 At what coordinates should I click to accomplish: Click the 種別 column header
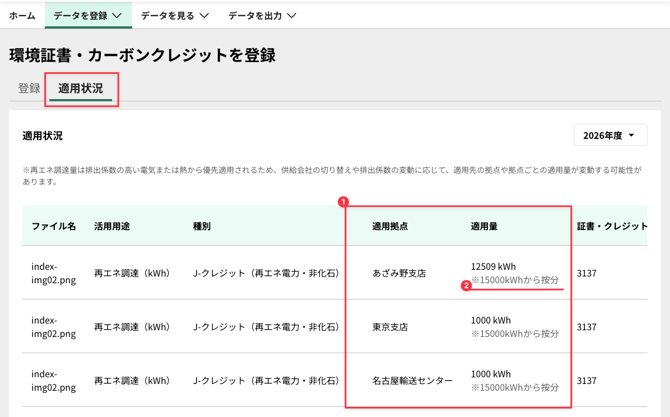(x=202, y=226)
